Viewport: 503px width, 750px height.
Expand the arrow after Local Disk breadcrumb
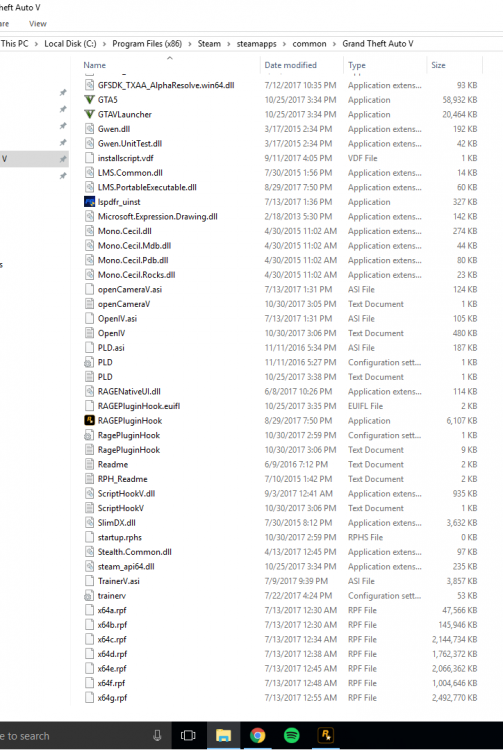pyautogui.click(x=104, y=44)
